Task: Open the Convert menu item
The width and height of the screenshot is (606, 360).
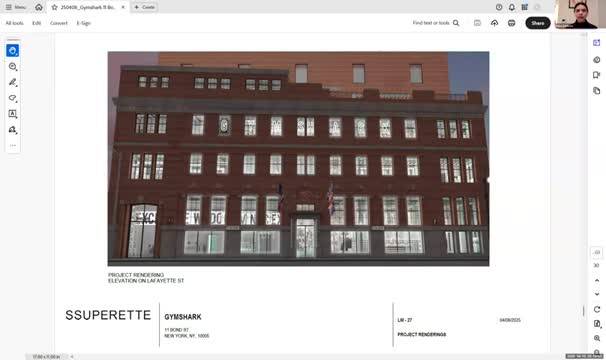Action: tap(59, 23)
